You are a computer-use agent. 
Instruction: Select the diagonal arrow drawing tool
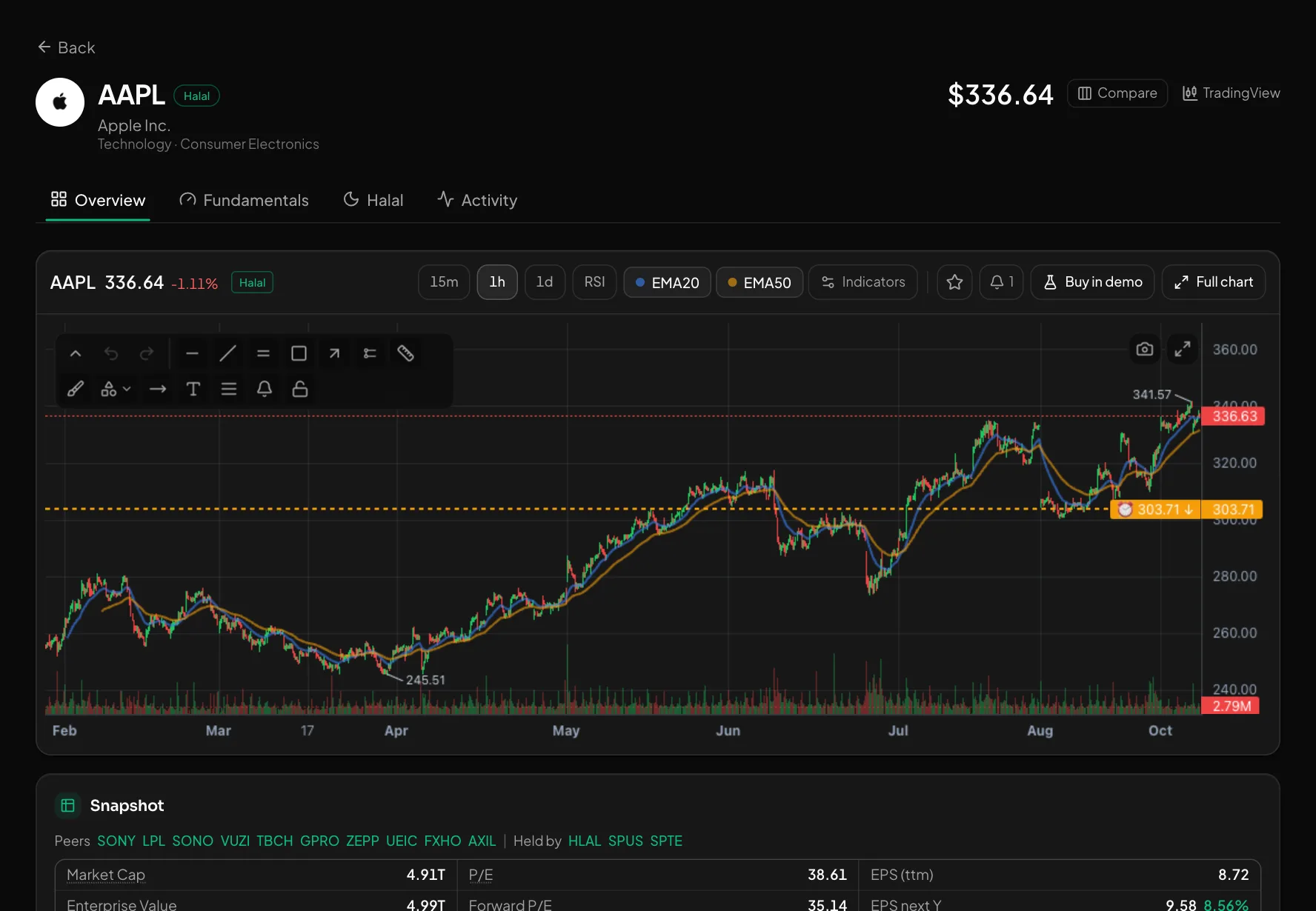click(334, 354)
